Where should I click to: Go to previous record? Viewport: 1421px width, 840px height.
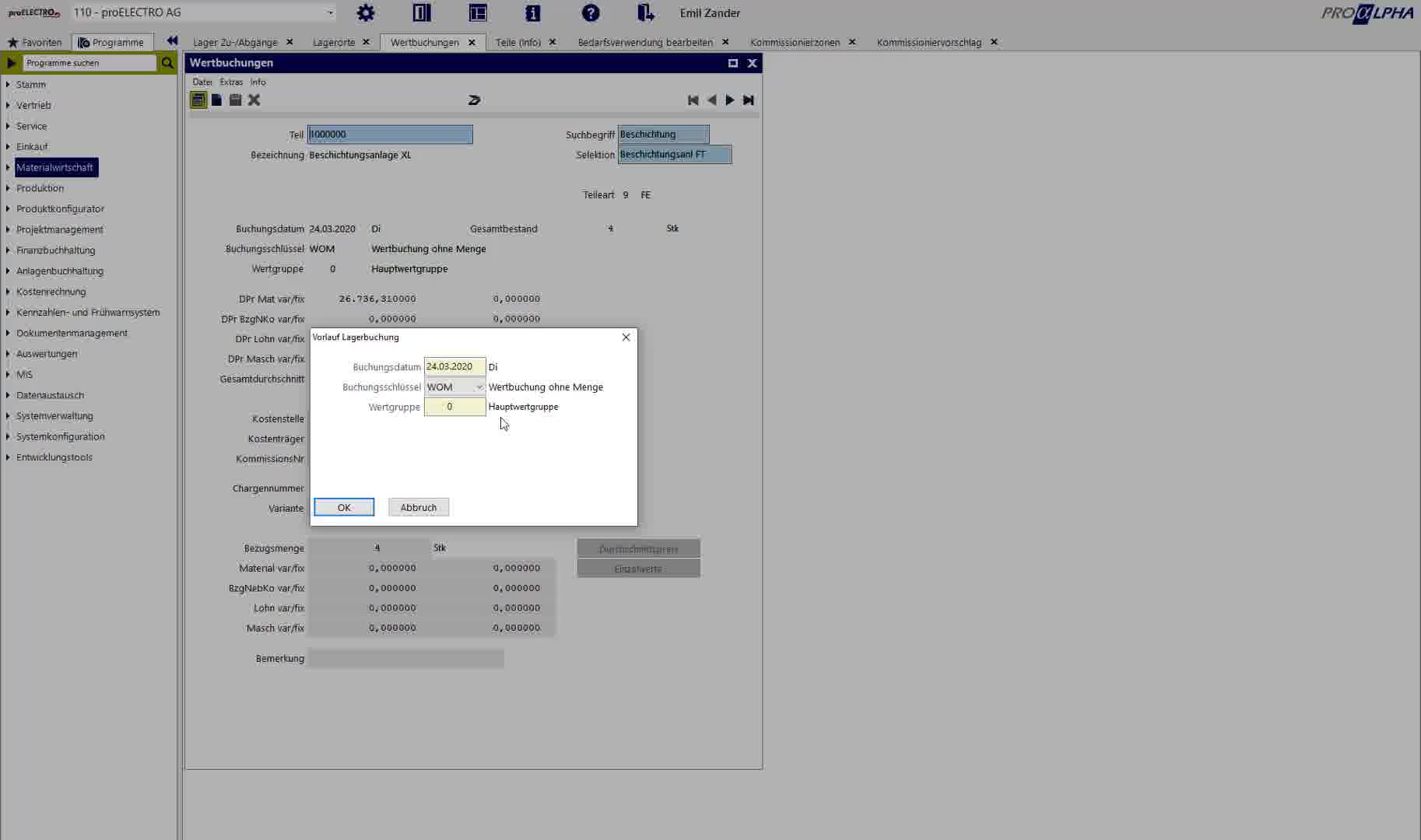tap(711, 100)
